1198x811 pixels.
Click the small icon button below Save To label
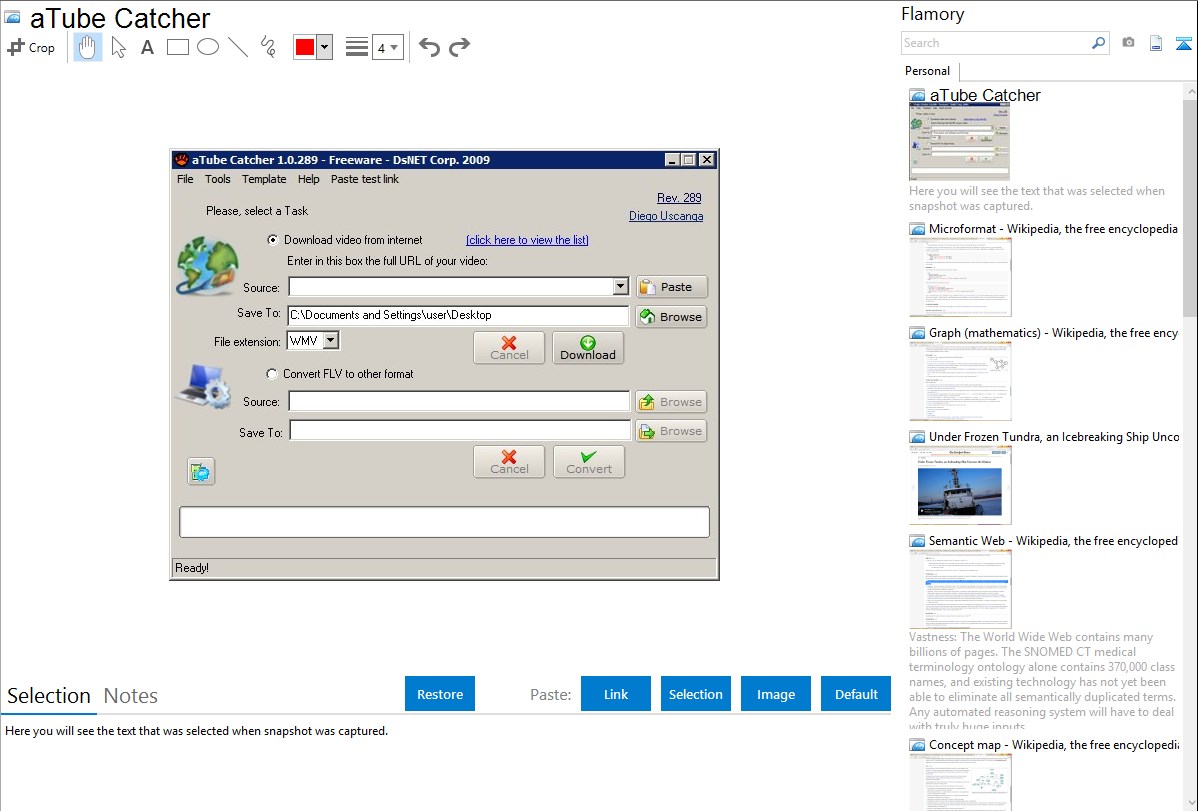(x=201, y=472)
